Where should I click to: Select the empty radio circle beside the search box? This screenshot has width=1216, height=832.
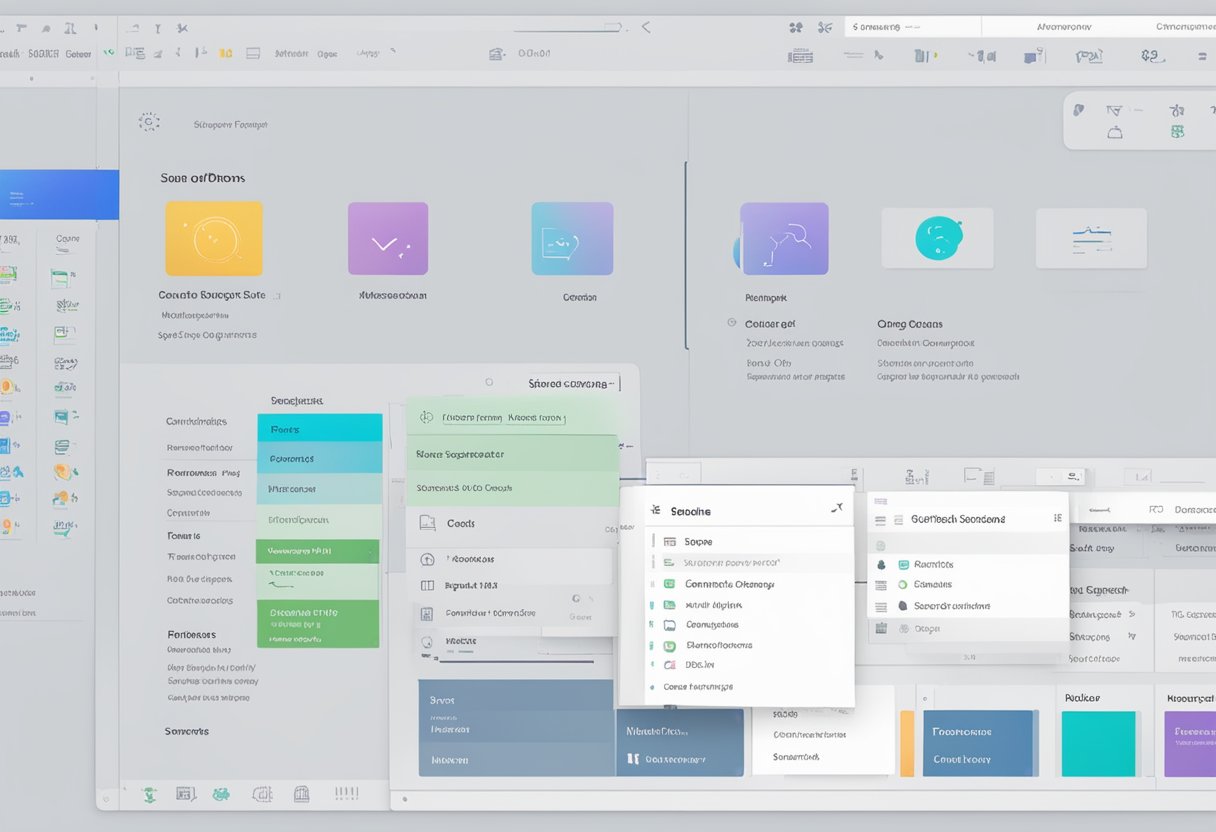coord(489,382)
